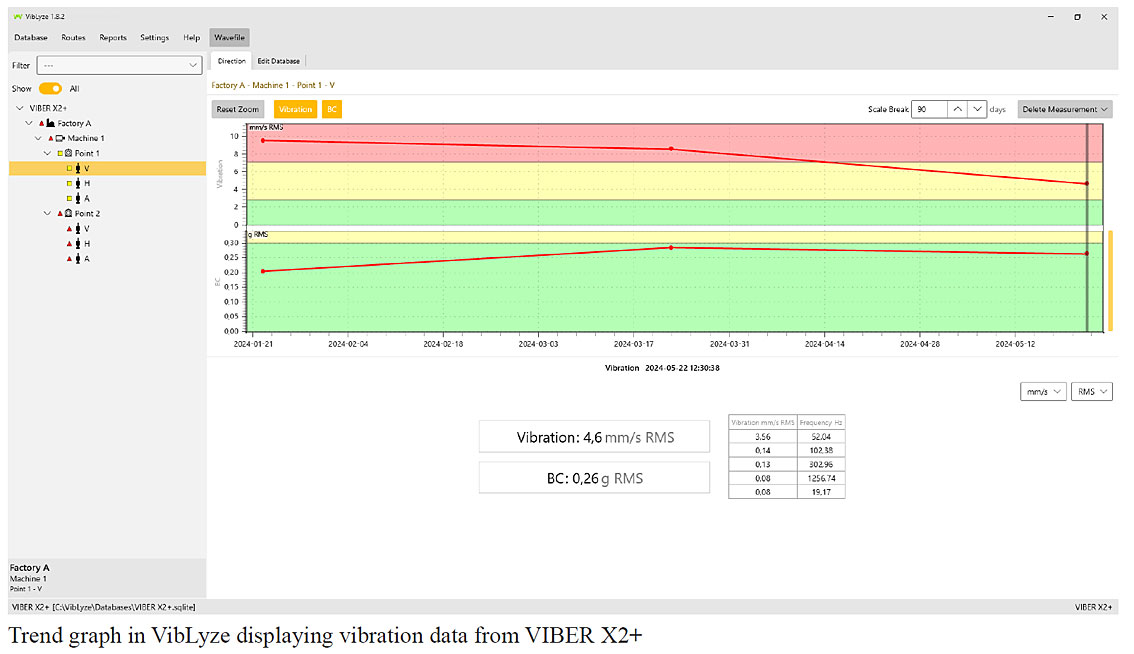Click the March BC trend data point
This screenshot has width=1134, height=654.
(671, 248)
